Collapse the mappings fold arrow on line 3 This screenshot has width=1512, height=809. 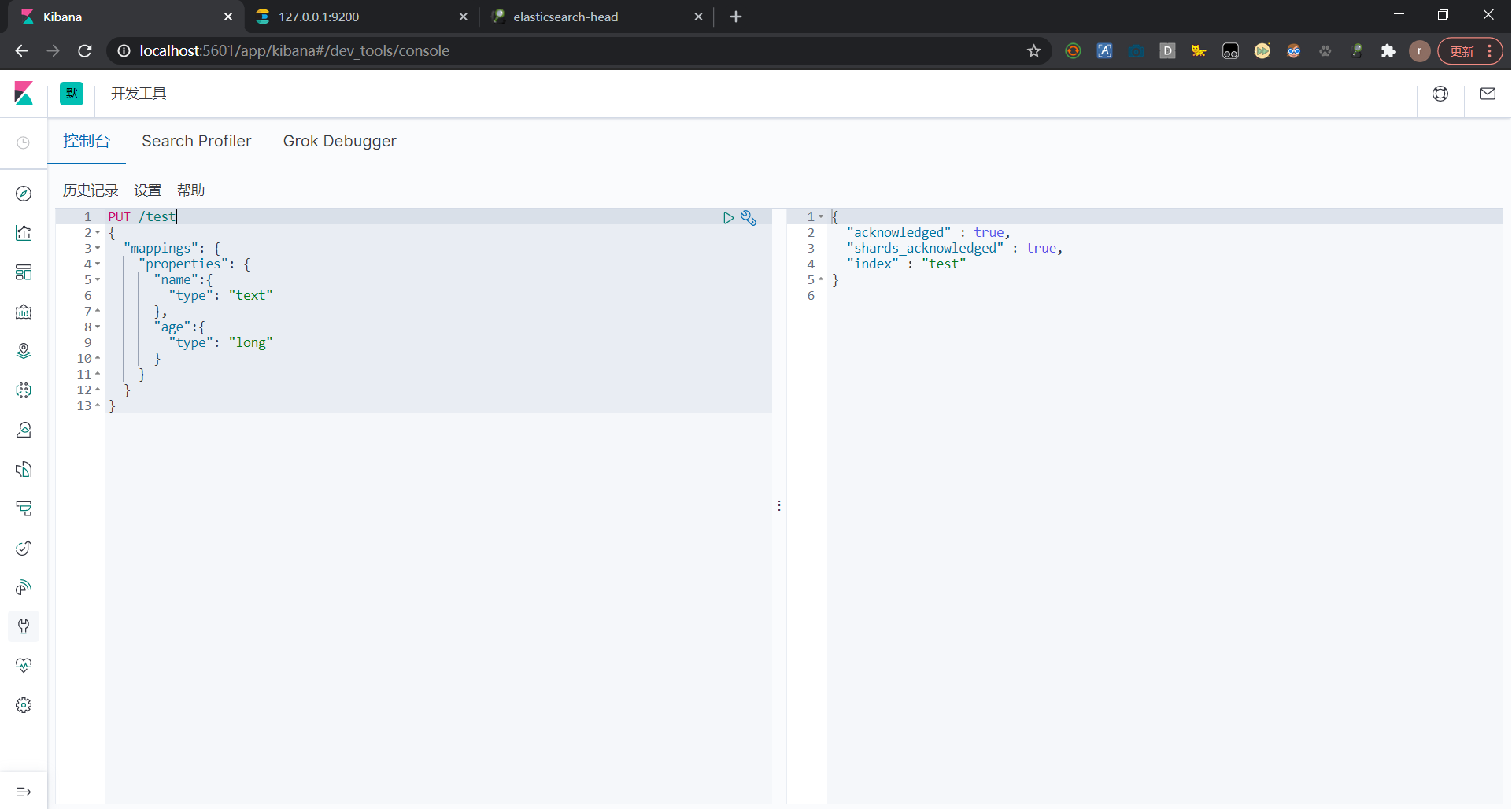pyautogui.click(x=98, y=249)
